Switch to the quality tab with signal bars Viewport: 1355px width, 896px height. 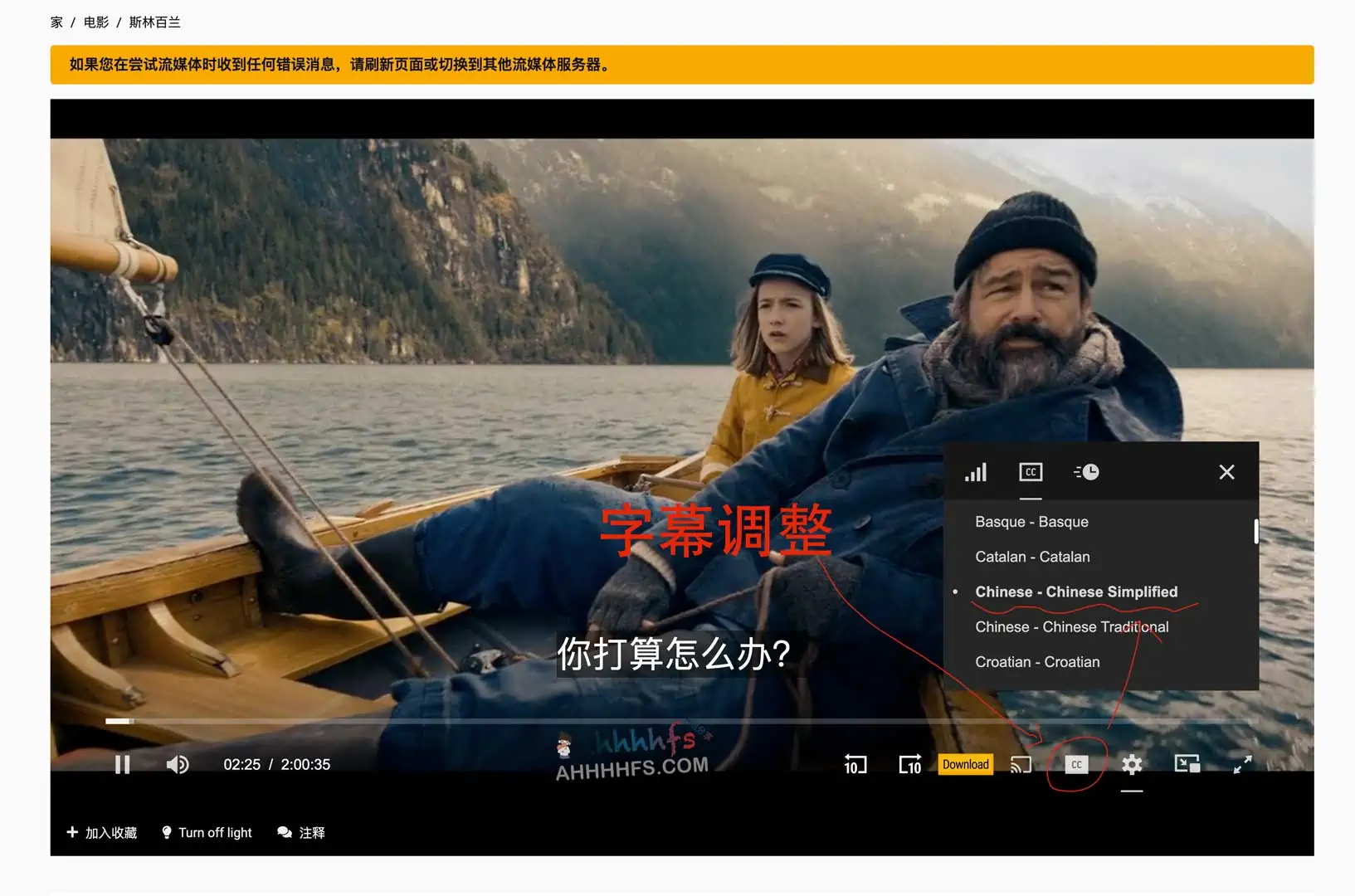[976, 471]
